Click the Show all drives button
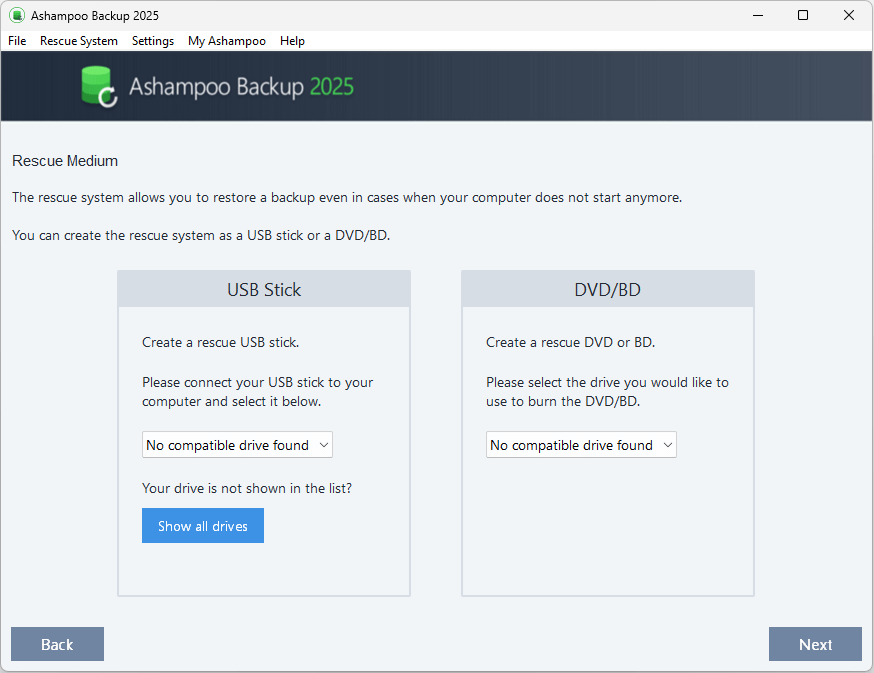874x673 pixels. [x=202, y=525]
